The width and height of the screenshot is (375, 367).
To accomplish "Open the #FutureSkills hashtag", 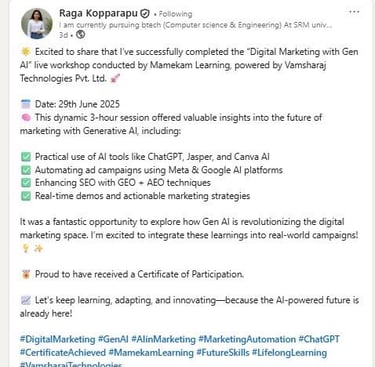I will [223, 353].
